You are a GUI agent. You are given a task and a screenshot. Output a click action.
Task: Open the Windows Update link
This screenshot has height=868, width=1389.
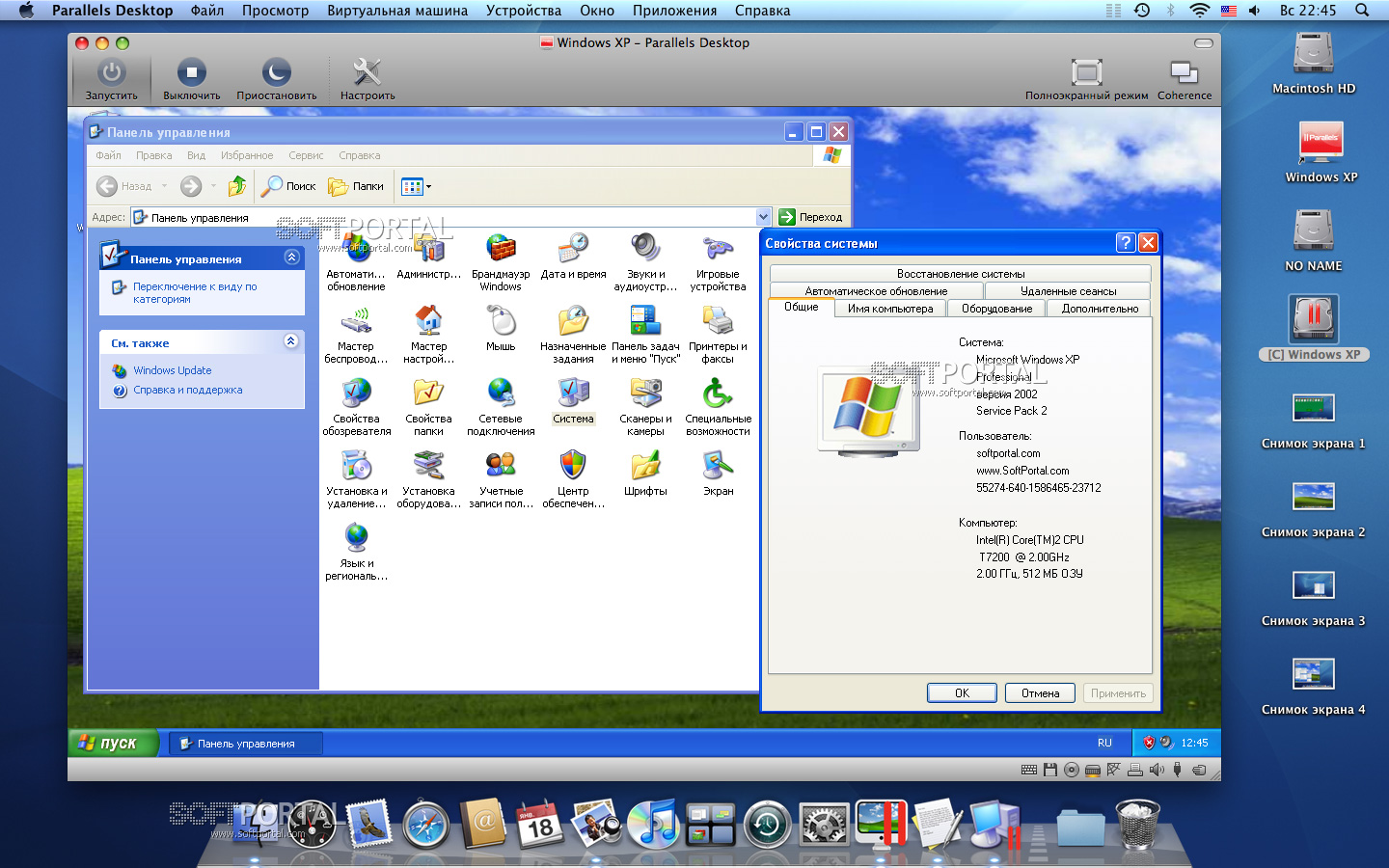[x=173, y=370]
